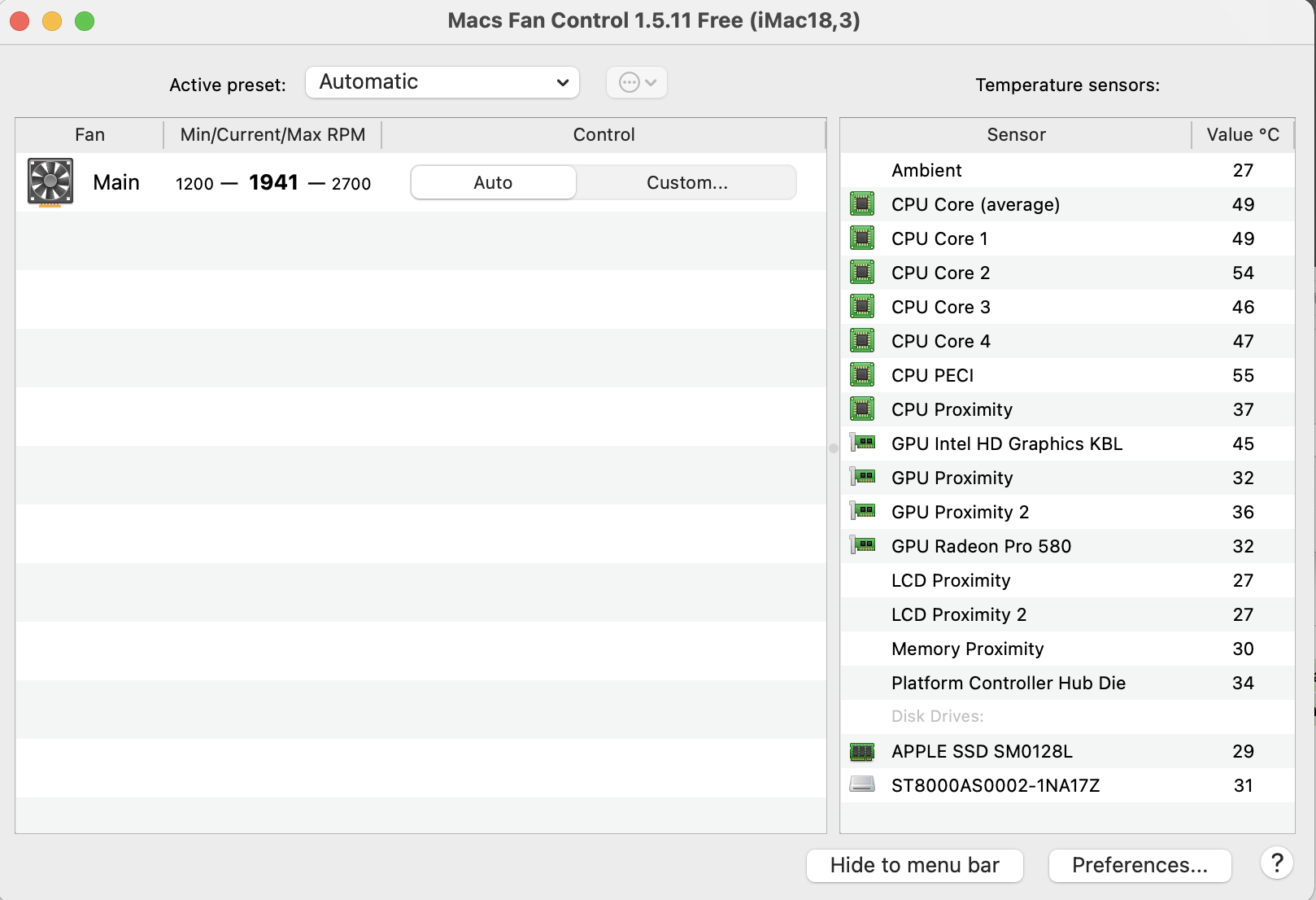1316x900 pixels.
Task: Click the Main fan icon
Action: pyautogui.click(x=50, y=181)
